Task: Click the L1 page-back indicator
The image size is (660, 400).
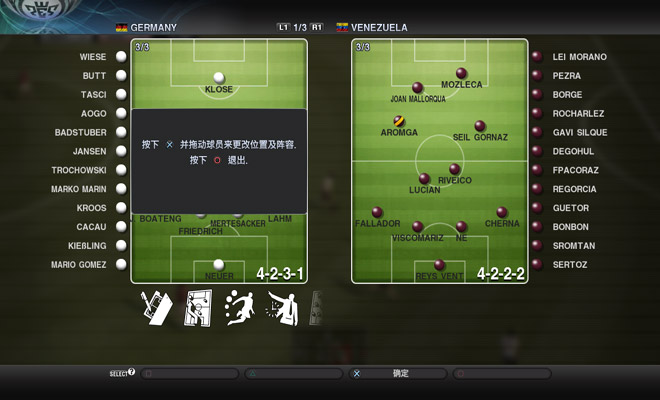Action: [x=283, y=27]
